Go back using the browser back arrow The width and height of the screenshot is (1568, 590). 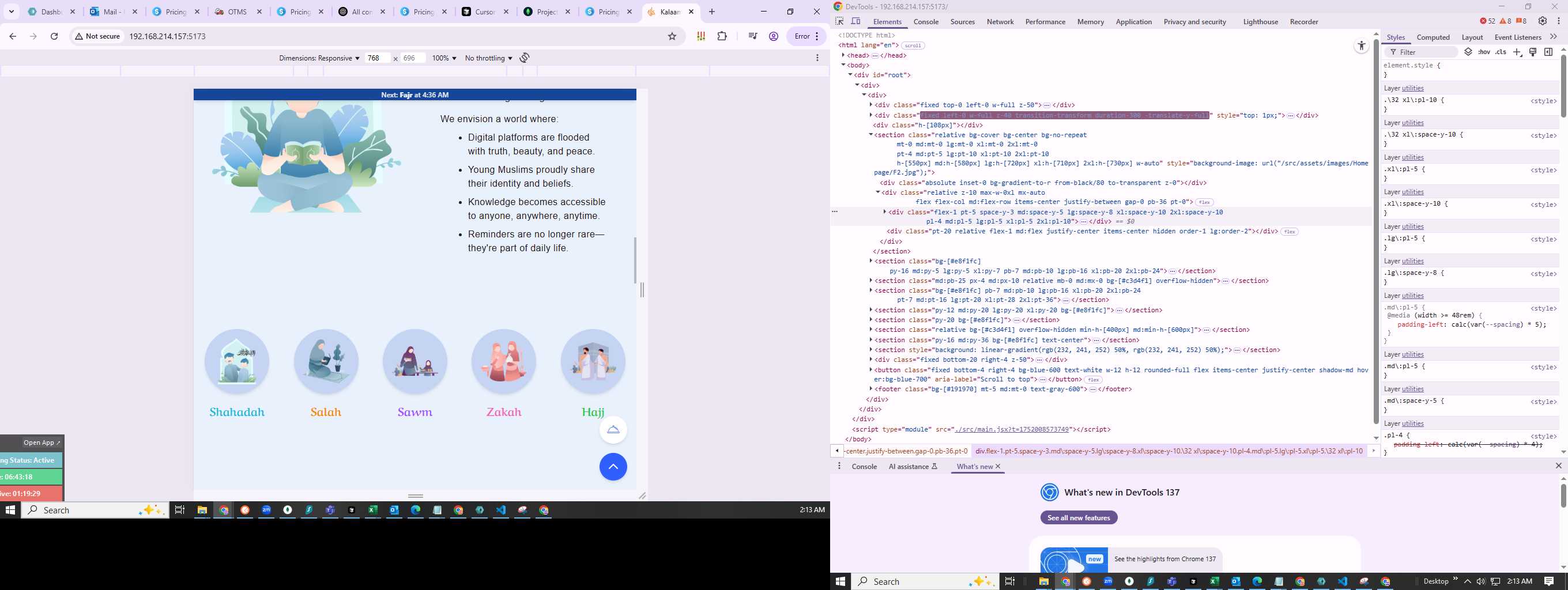click(x=13, y=36)
